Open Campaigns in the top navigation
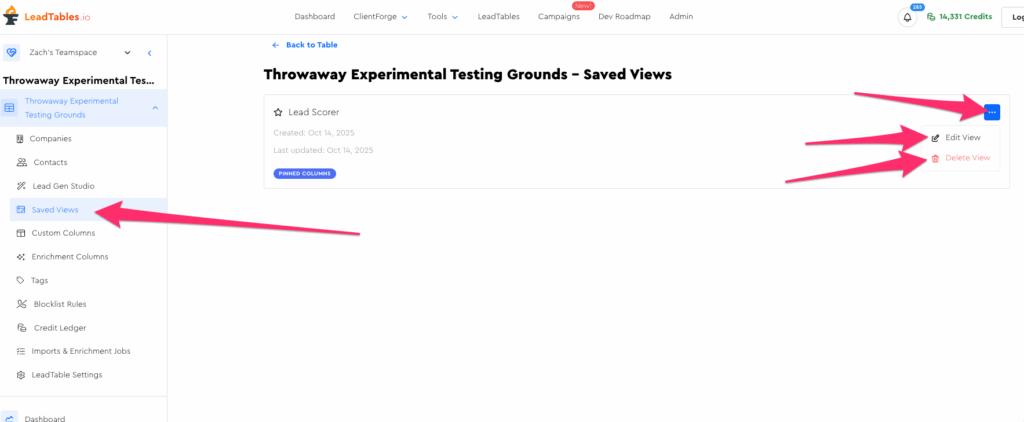Viewport: 1024px width, 422px height. coord(558,17)
